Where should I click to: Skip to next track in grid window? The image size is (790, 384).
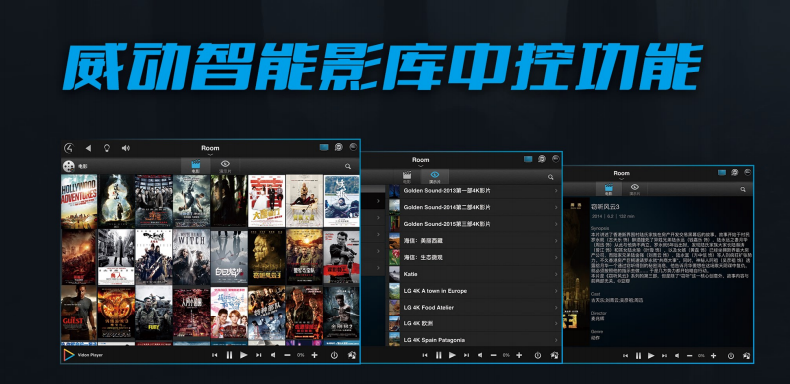coord(258,355)
